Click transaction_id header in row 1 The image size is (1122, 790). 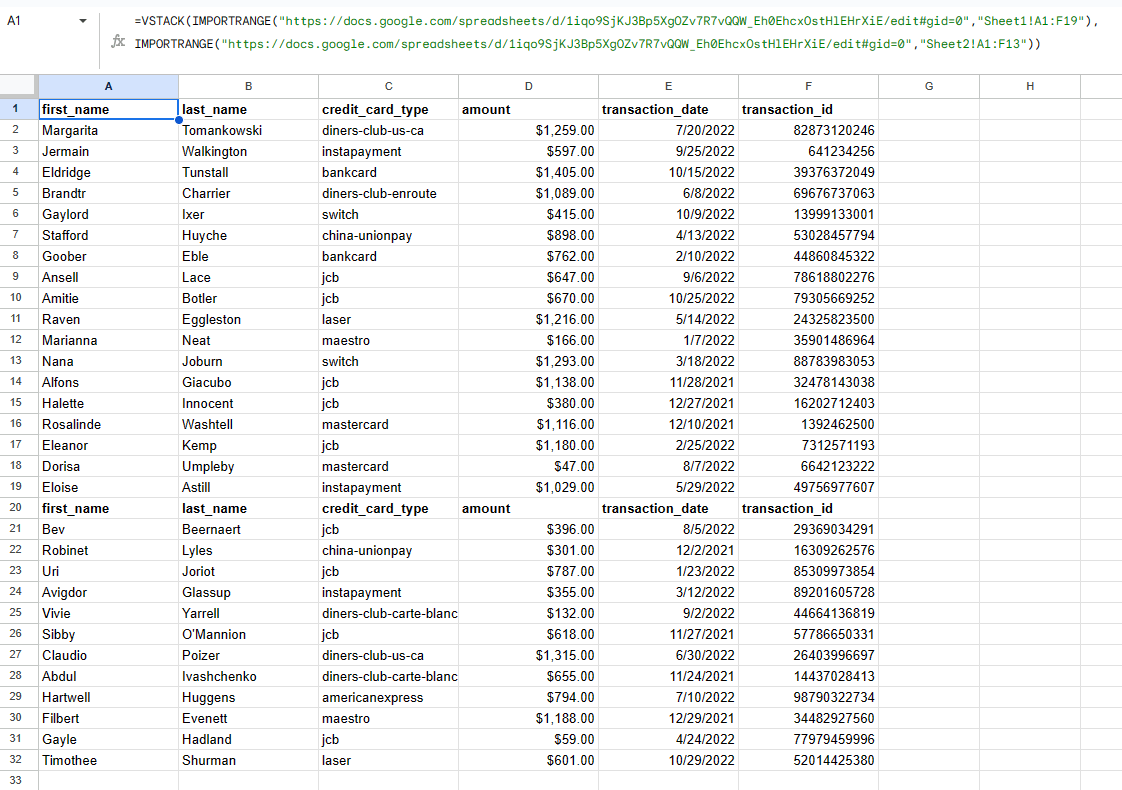click(x=809, y=109)
